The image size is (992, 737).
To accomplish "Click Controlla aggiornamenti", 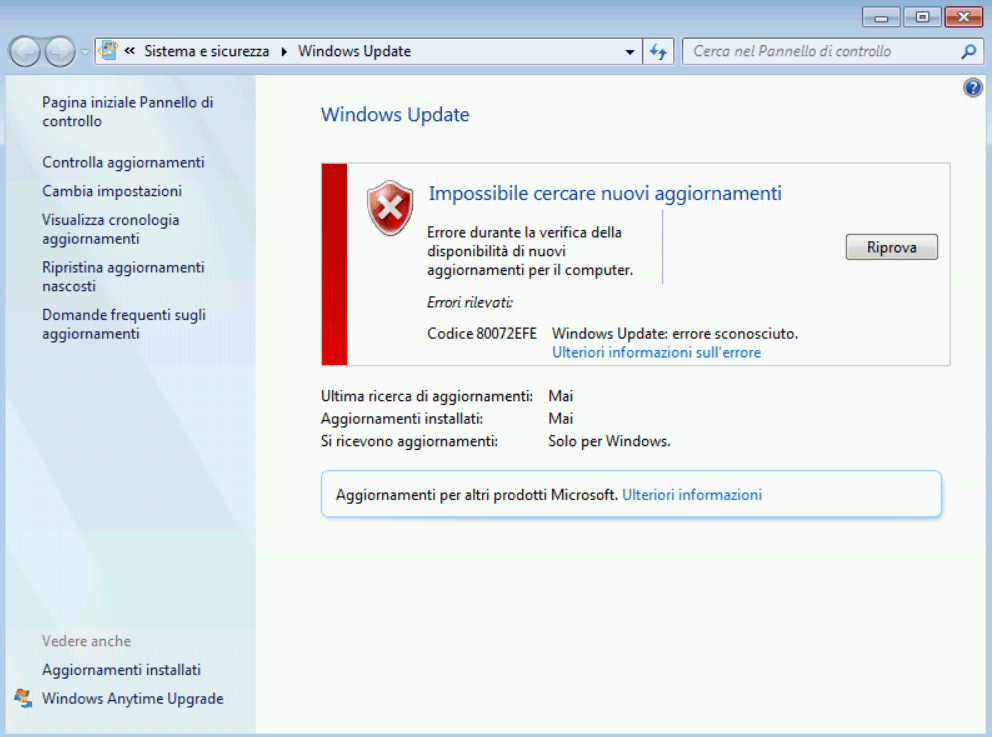I will [123, 163].
